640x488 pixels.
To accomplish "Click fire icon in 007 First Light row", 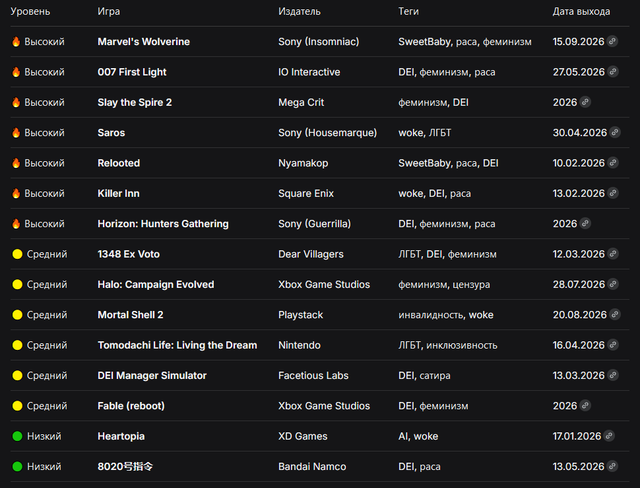I will 16,72.
